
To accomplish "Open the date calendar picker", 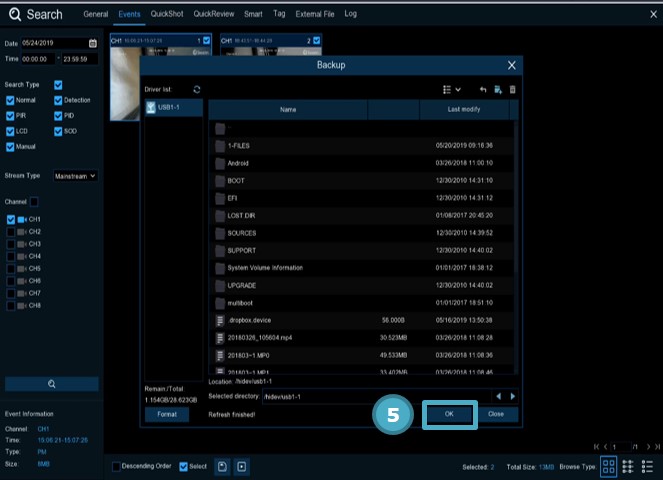I will (x=93, y=44).
